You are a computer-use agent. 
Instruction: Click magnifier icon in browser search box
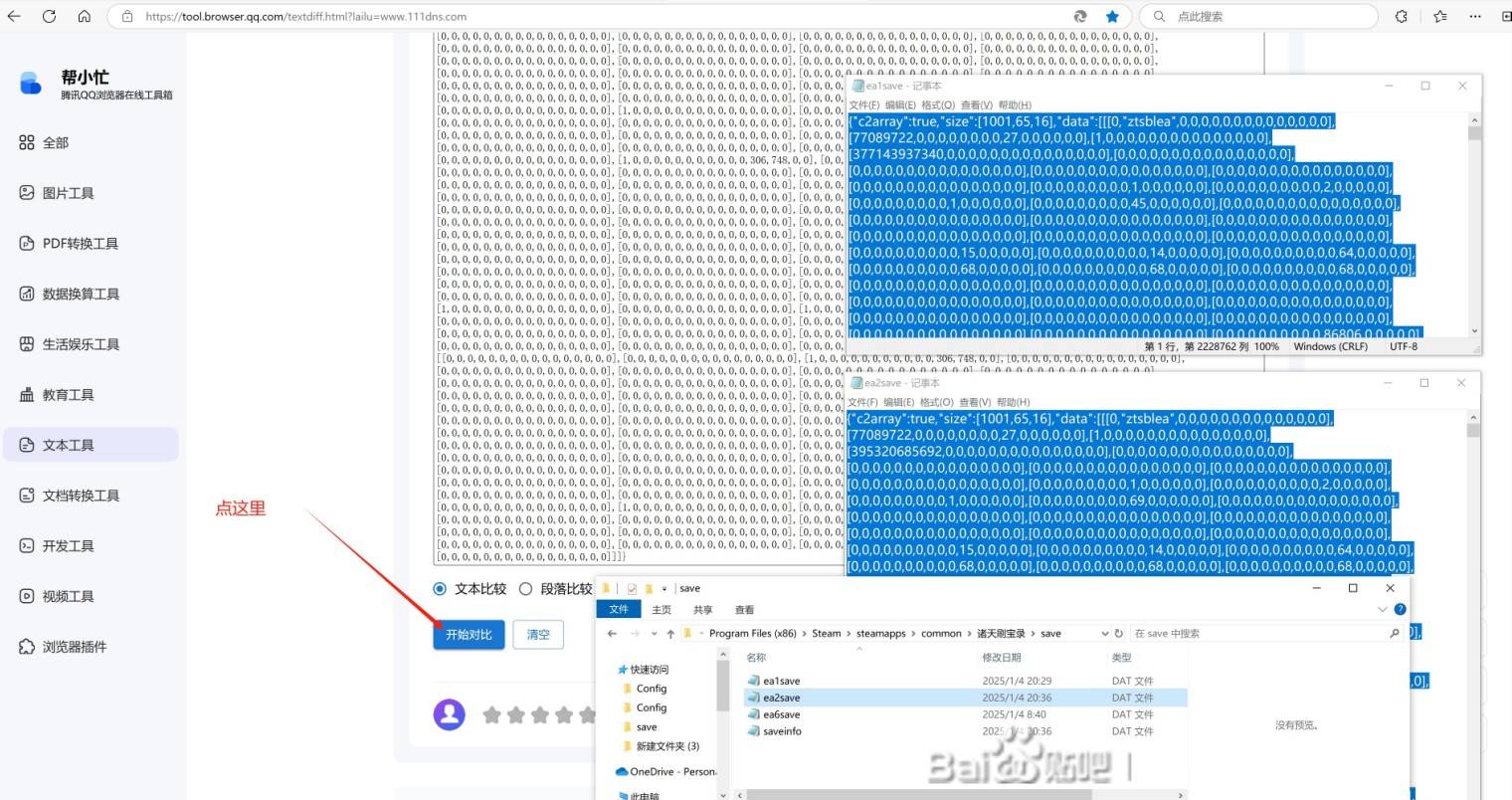click(x=1159, y=16)
